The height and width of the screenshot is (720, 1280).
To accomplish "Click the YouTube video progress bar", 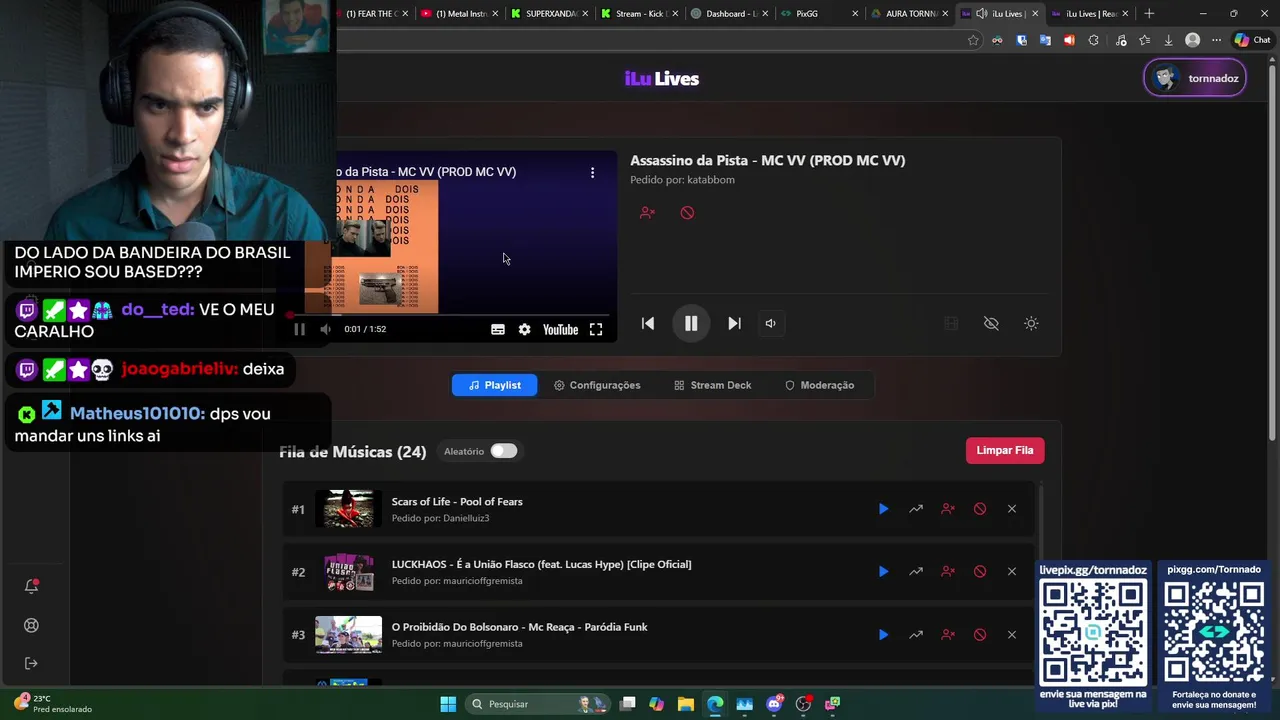I will [x=452, y=314].
